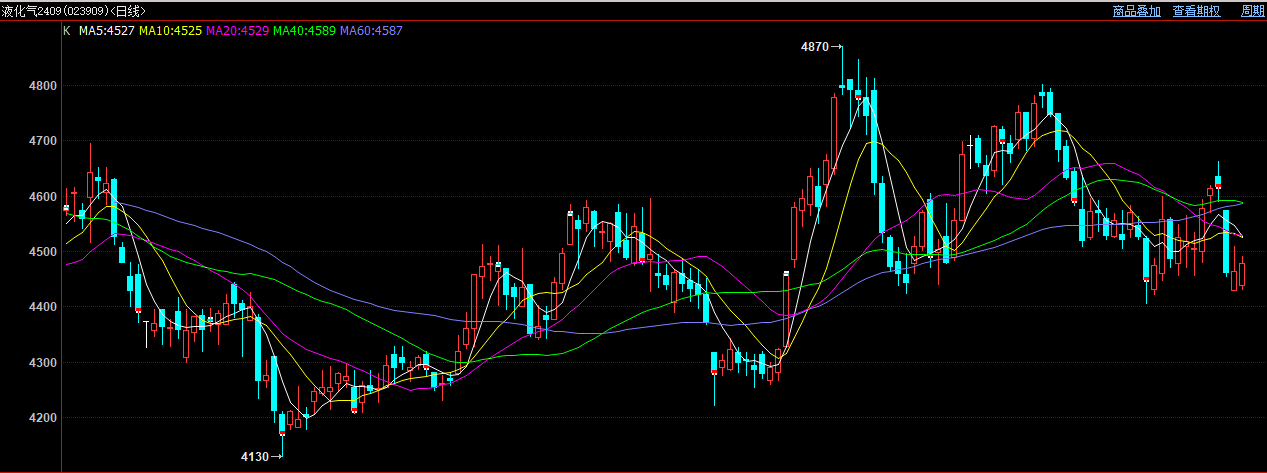This screenshot has height=473, width=1267.
Task: Click the K label in indicator legend
Action: [x=66, y=31]
